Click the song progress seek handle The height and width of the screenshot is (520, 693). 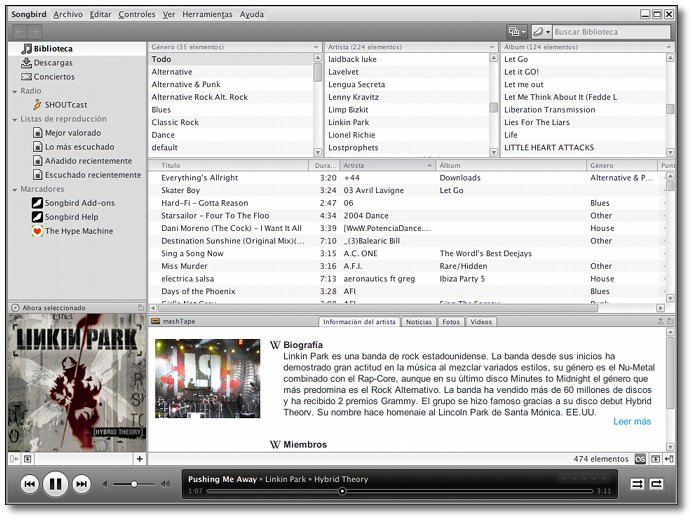tap(342, 491)
